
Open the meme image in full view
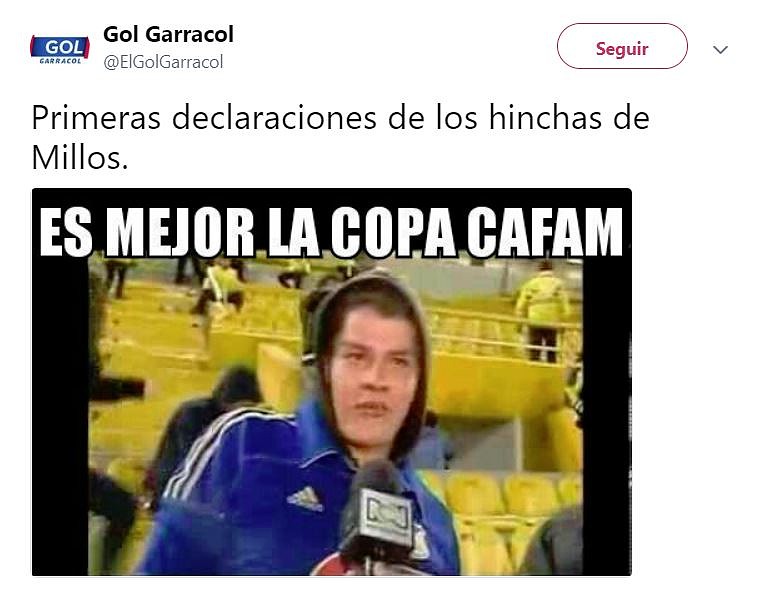(x=332, y=382)
